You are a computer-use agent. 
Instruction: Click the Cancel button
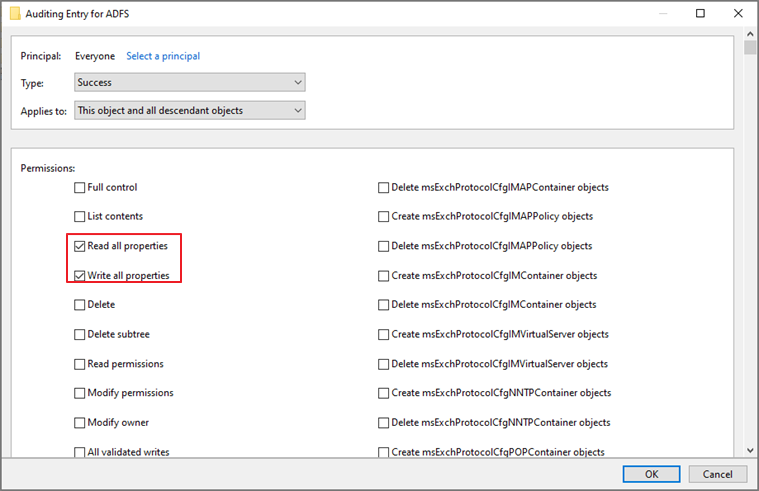717,474
